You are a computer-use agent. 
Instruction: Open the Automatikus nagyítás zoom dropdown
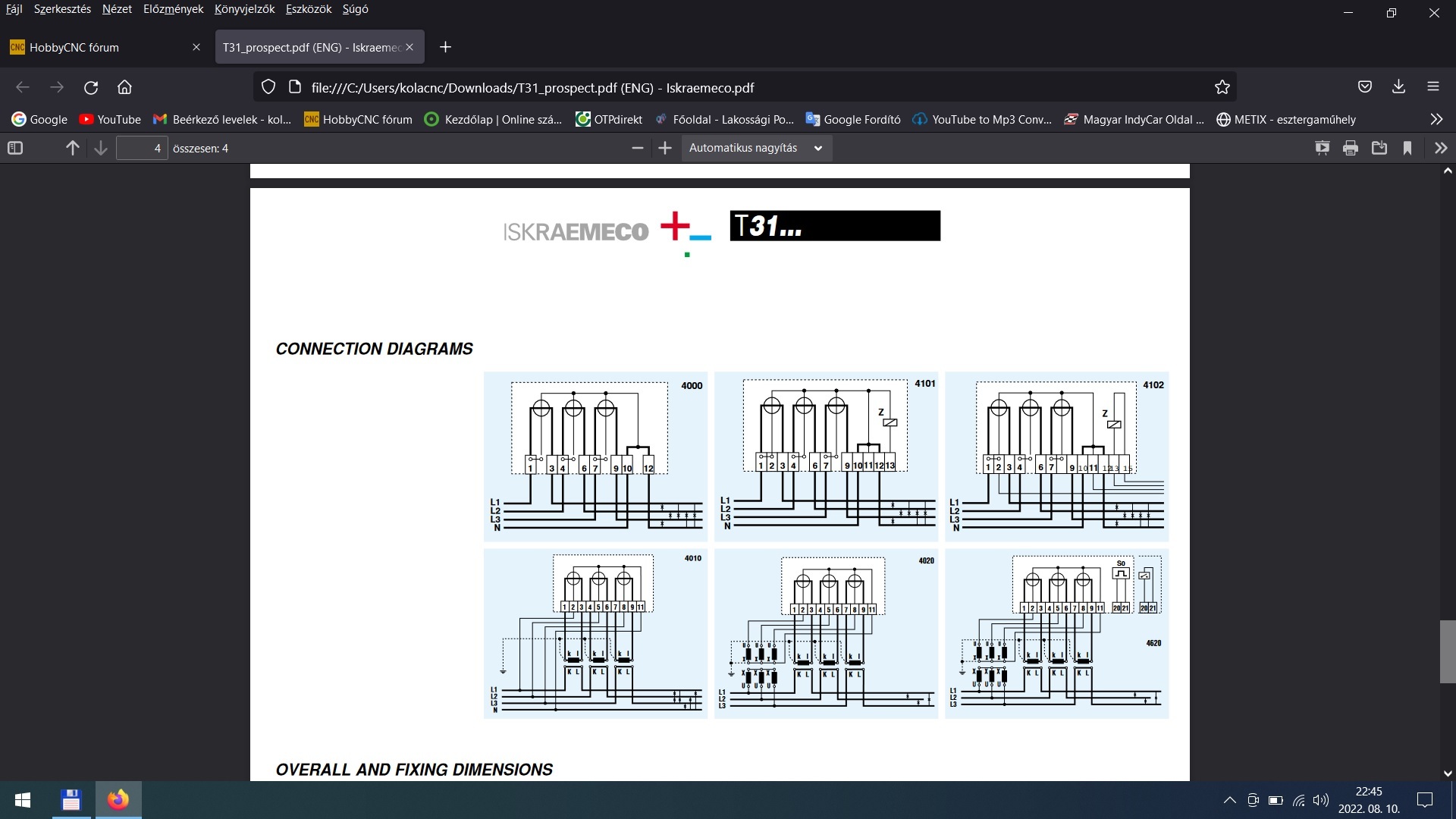[x=755, y=148]
